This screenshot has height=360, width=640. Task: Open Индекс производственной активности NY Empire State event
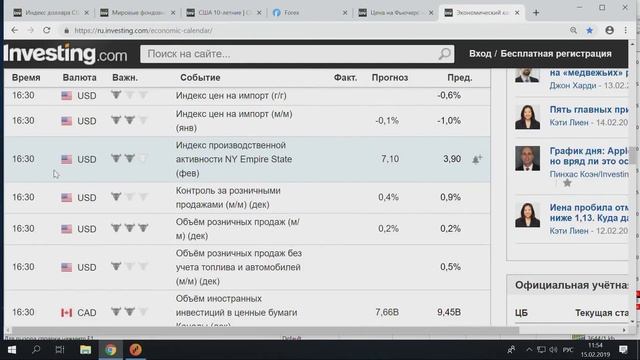coord(234,159)
